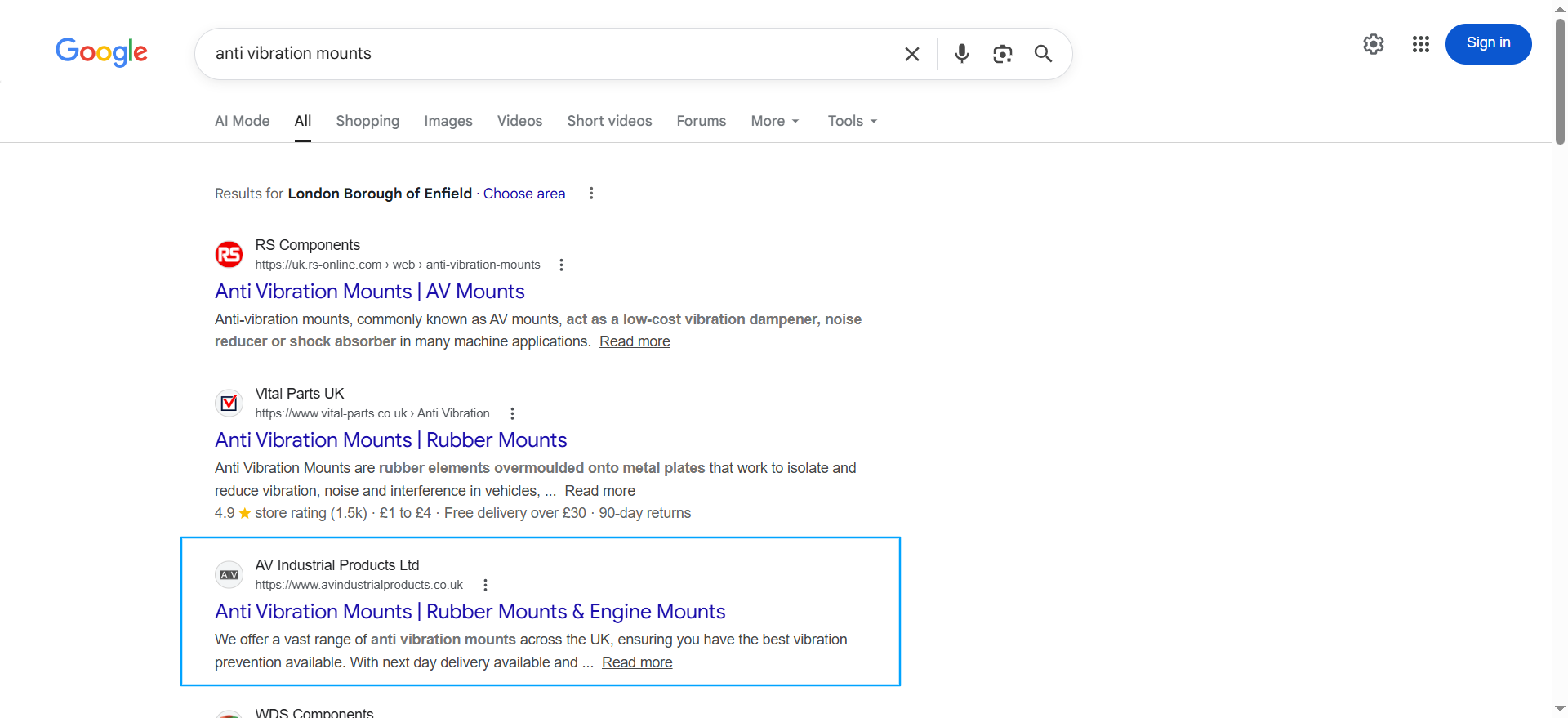Open the Videos tab
The image size is (1568, 718).
click(519, 121)
